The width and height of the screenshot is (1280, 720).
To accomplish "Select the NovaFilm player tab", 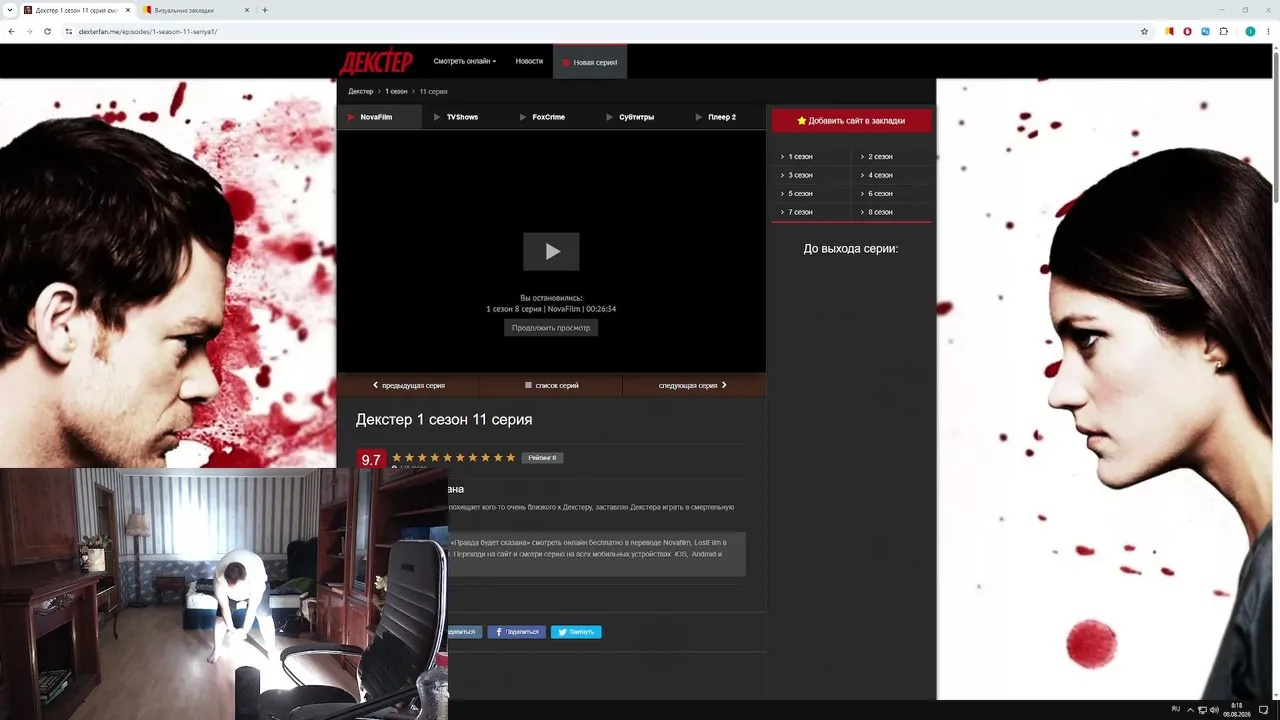I will pos(380,117).
